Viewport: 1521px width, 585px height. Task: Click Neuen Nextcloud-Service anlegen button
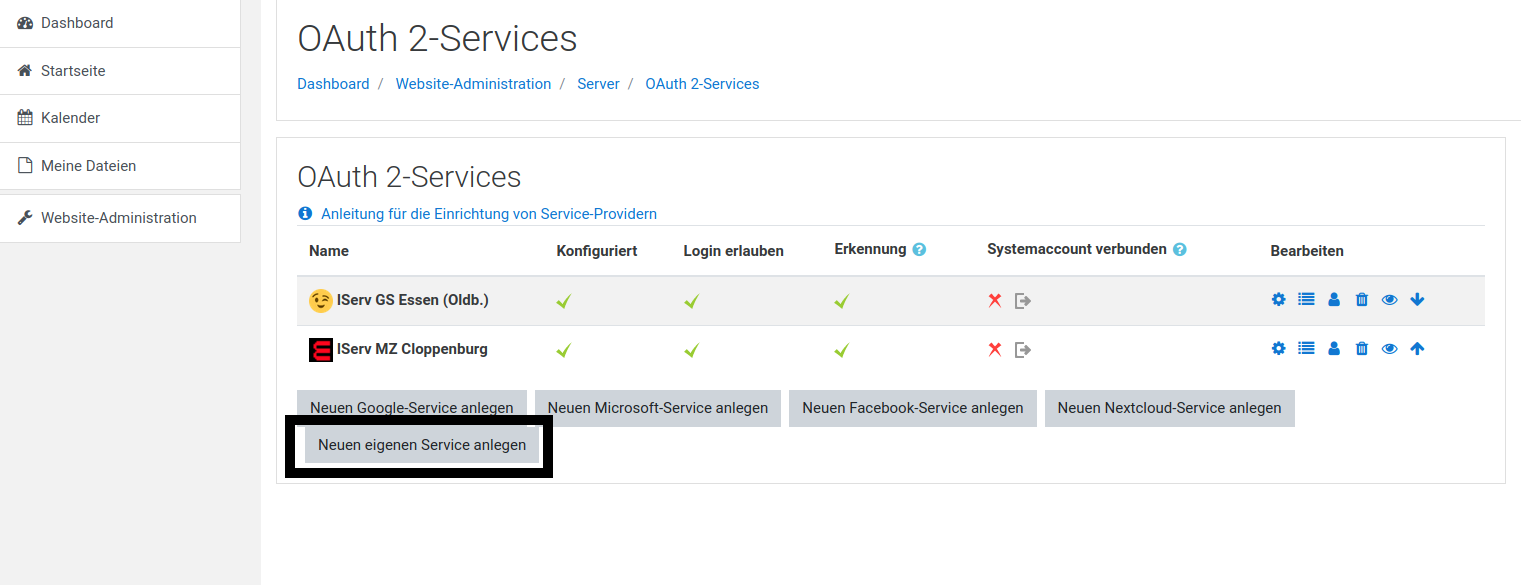1169,408
